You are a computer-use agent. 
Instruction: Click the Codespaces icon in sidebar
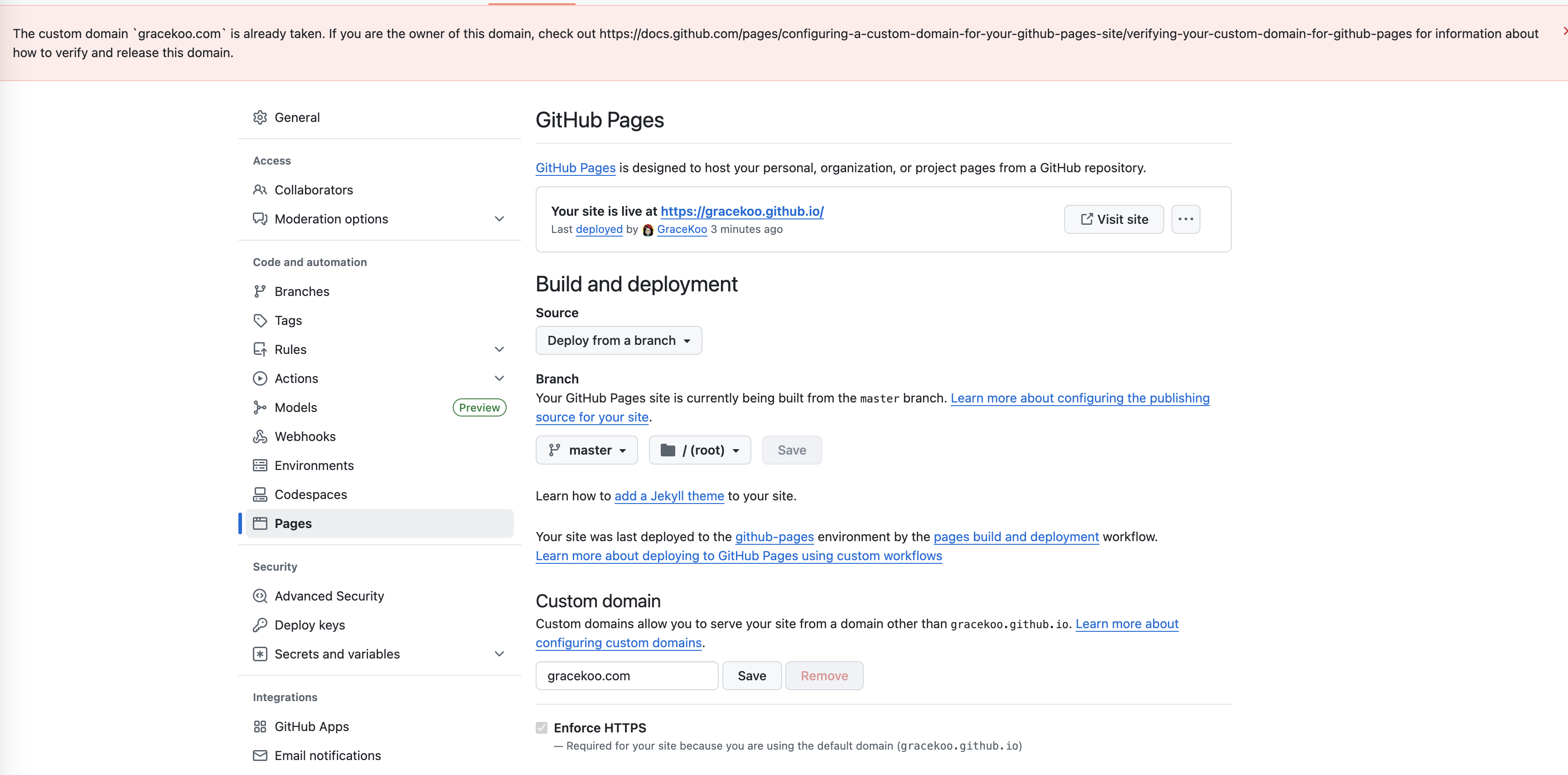[260, 494]
